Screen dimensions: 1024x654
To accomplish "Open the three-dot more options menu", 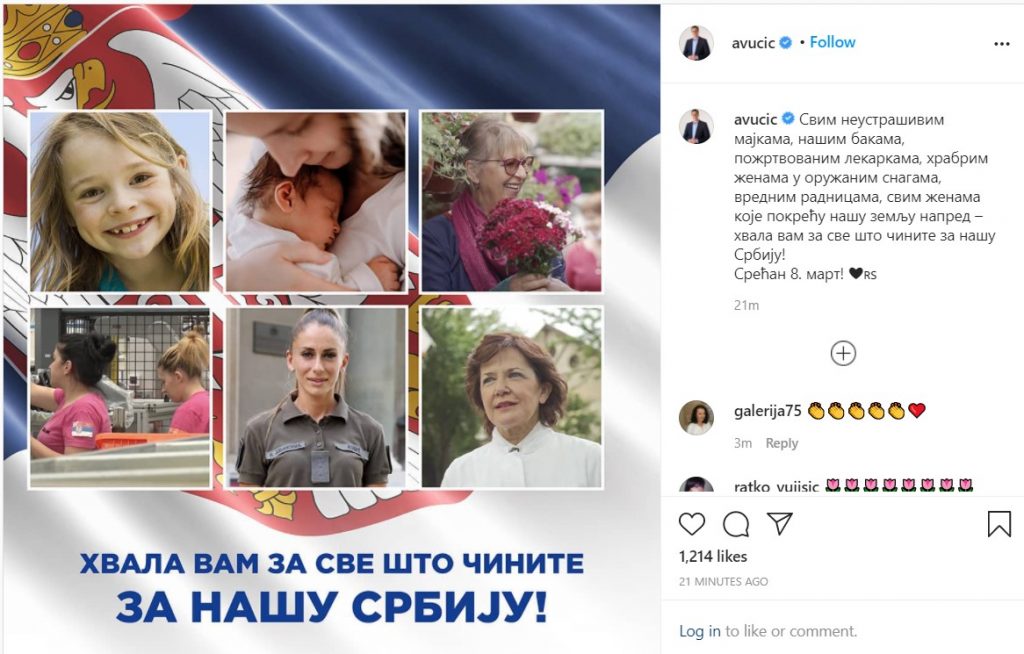I will click(x=1002, y=44).
